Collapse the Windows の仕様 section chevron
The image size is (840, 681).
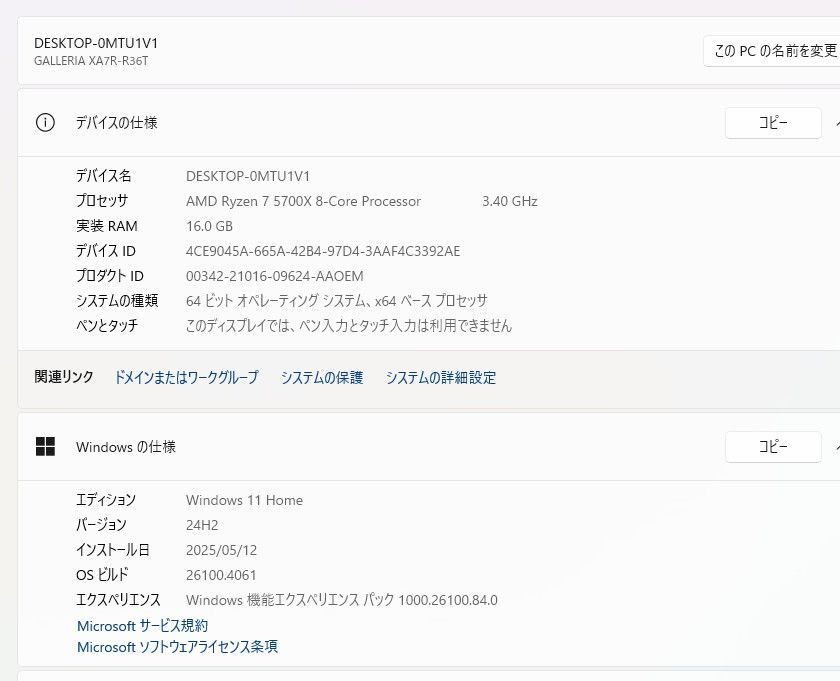pos(837,446)
